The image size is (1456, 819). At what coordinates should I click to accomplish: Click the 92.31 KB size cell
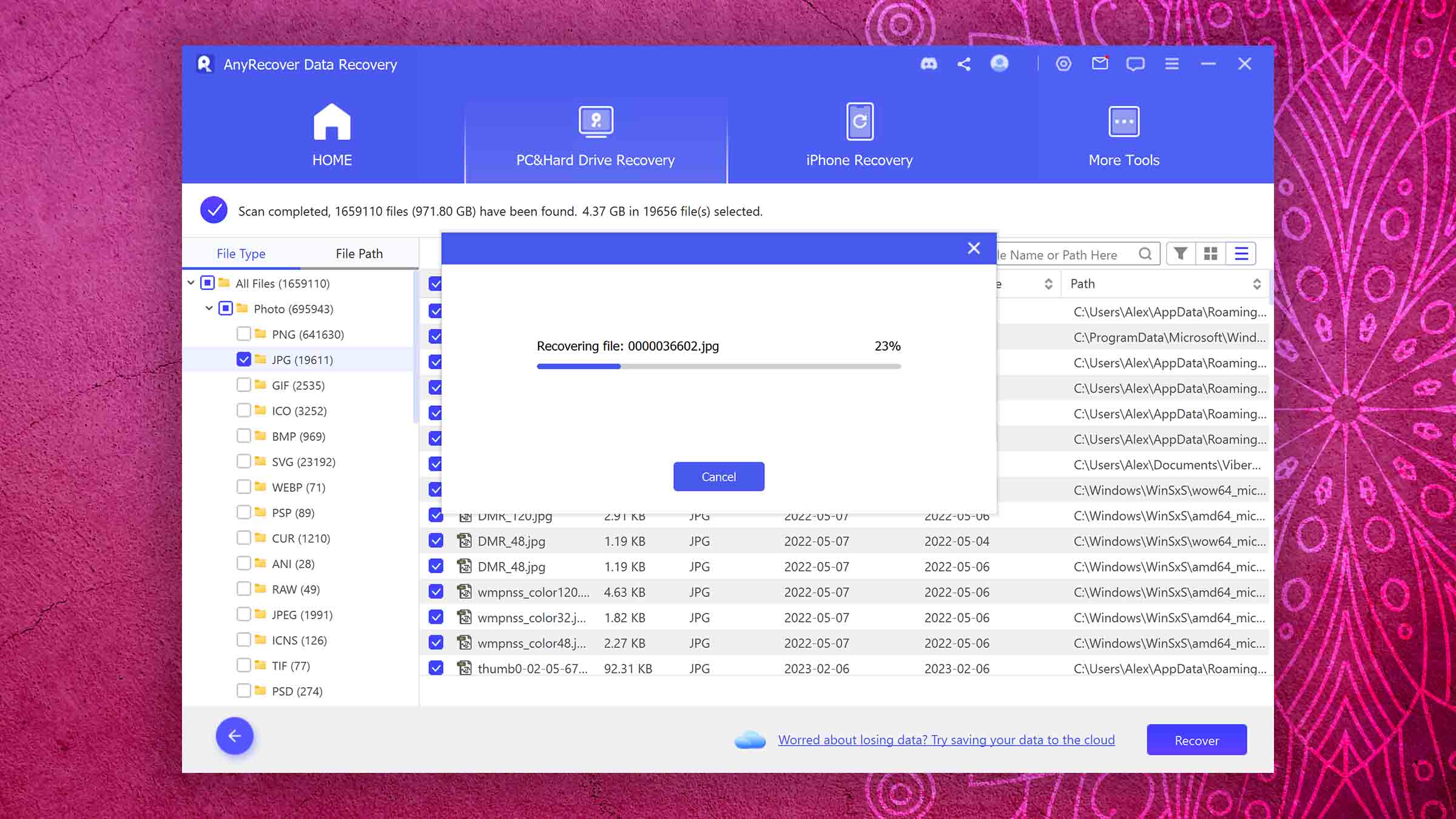click(628, 669)
